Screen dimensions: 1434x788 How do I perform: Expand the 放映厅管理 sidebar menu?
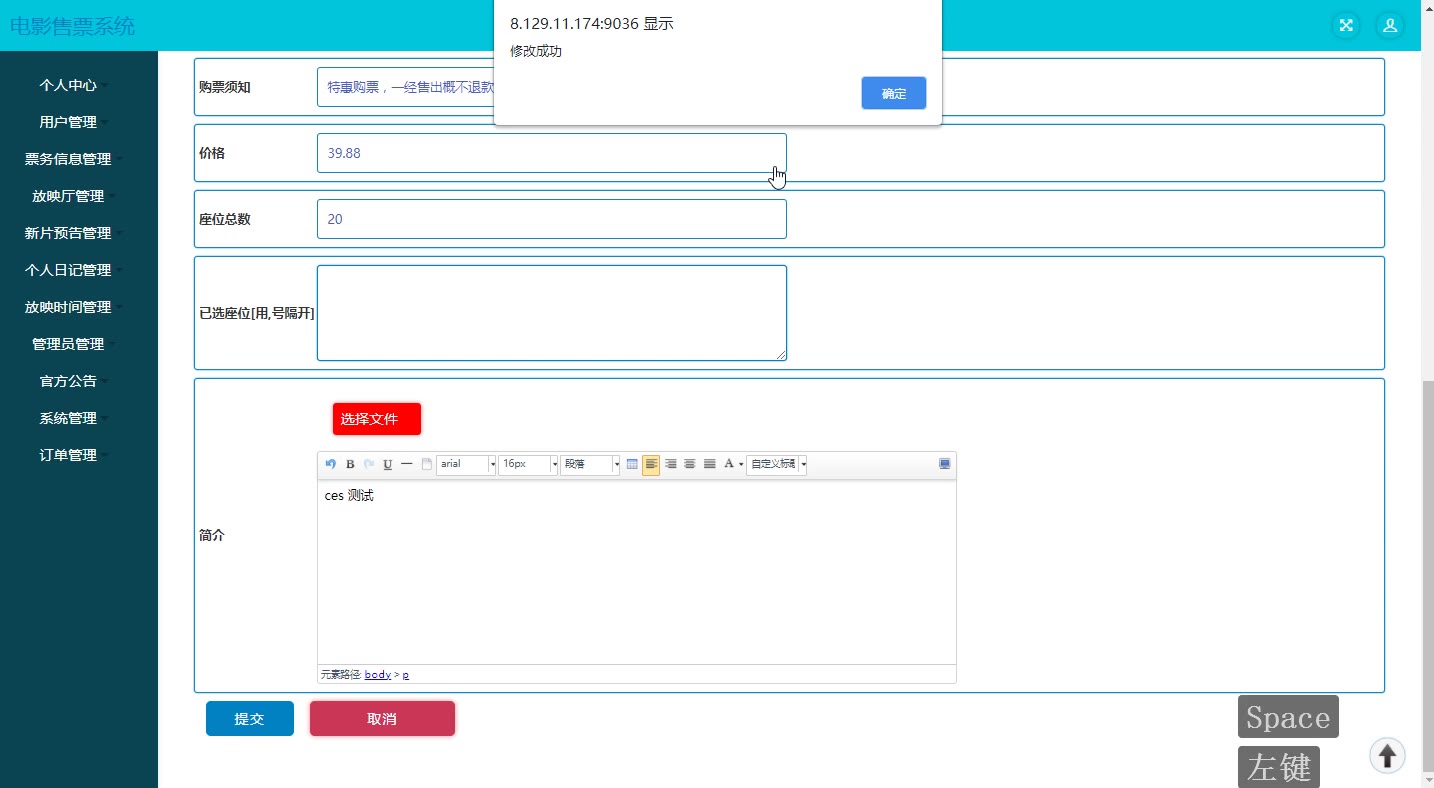click(x=74, y=196)
